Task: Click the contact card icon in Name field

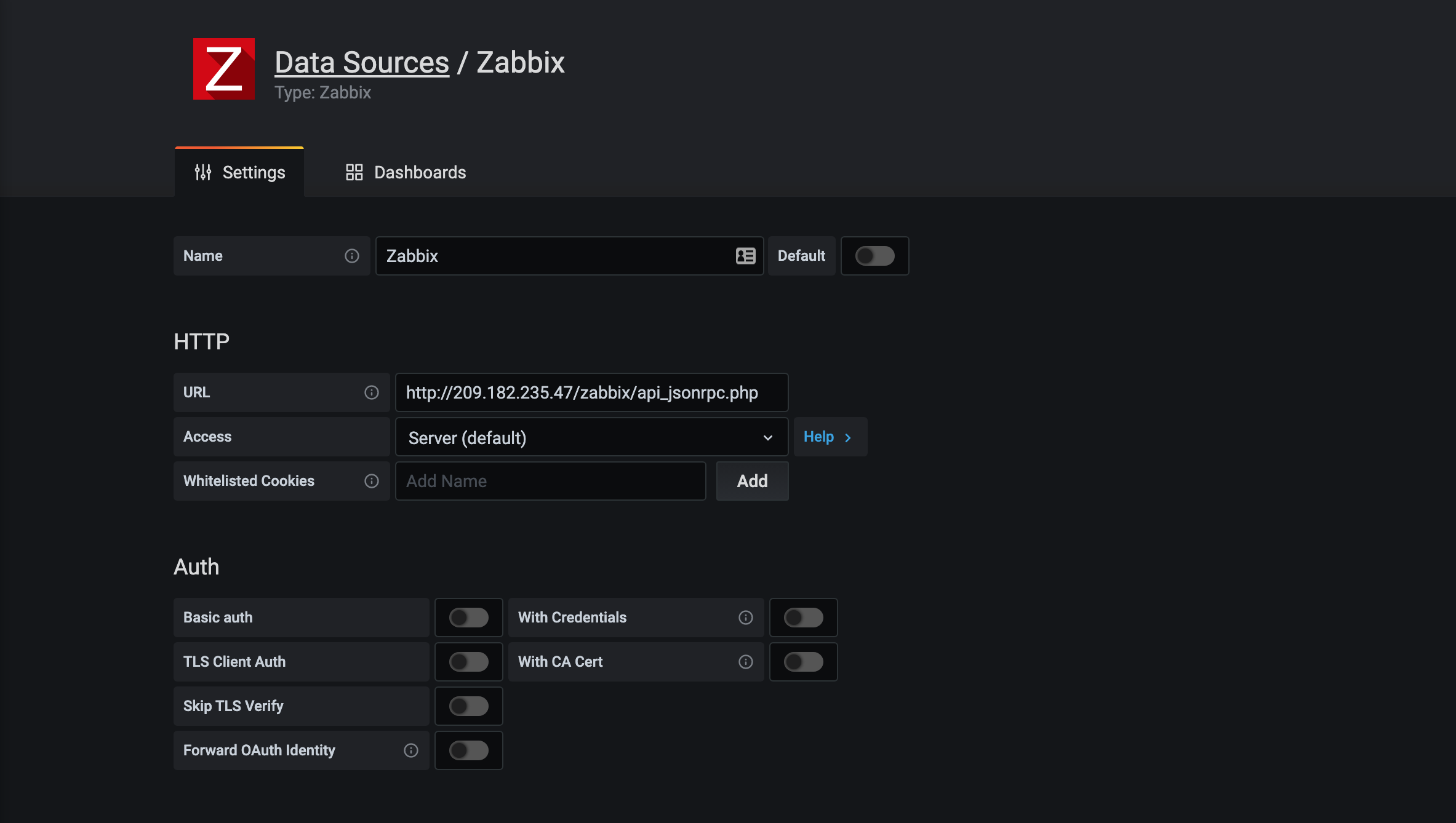Action: pos(745,256)
